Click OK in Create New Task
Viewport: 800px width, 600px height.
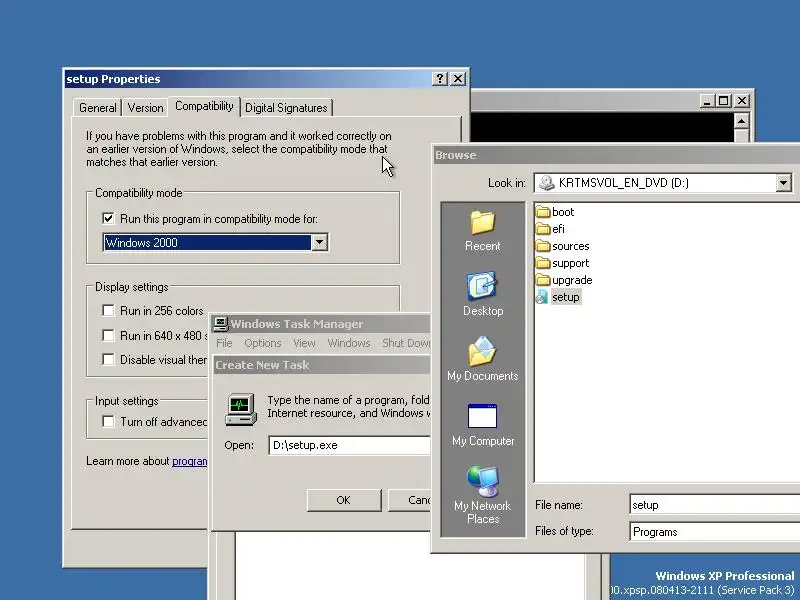pyautogui.click(x=343, y=500)
